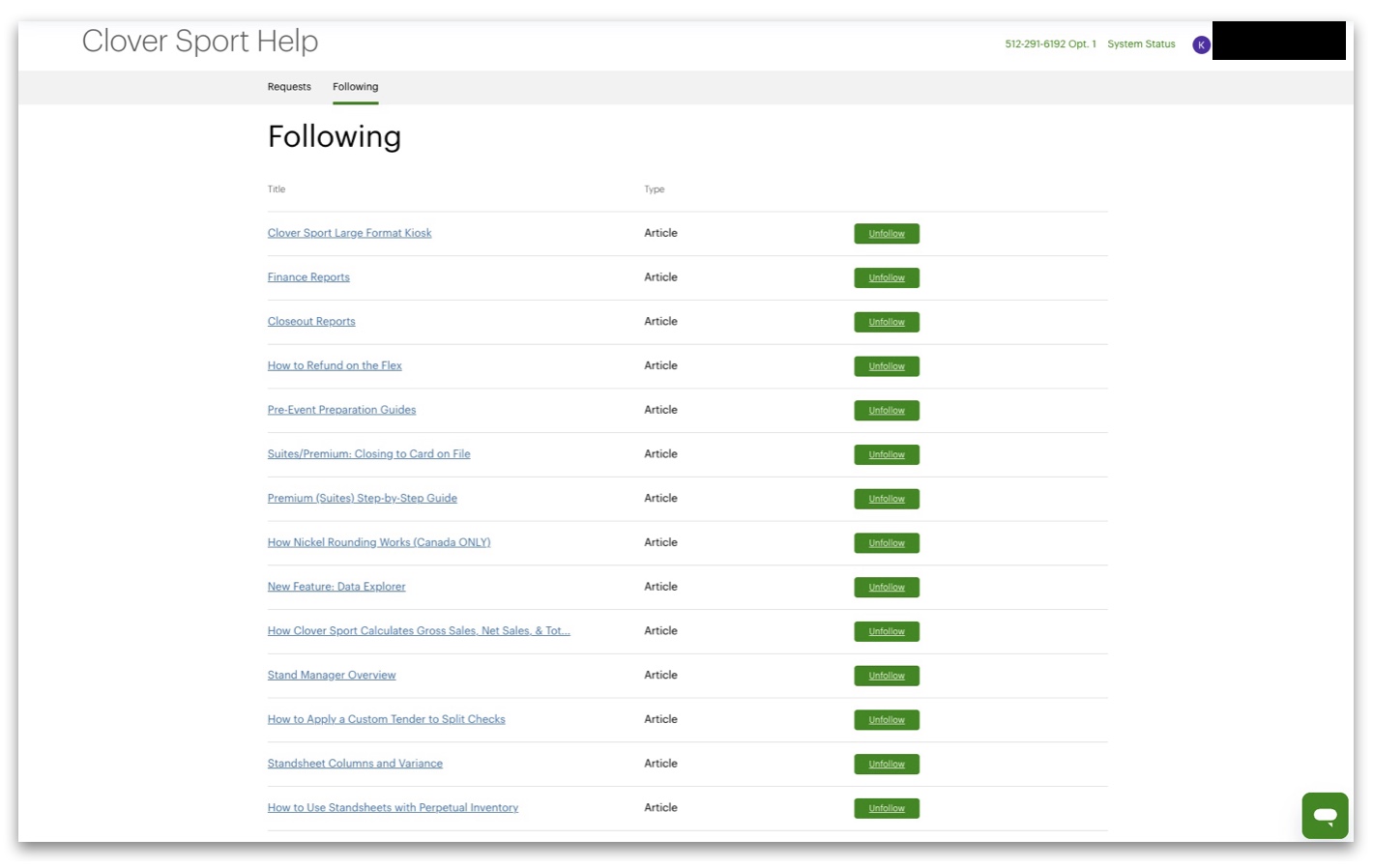The image size is (1373, 868).
Task: Unfollow Stand Manager Overview
Action: pyautogui.click(x=887, y=676)
